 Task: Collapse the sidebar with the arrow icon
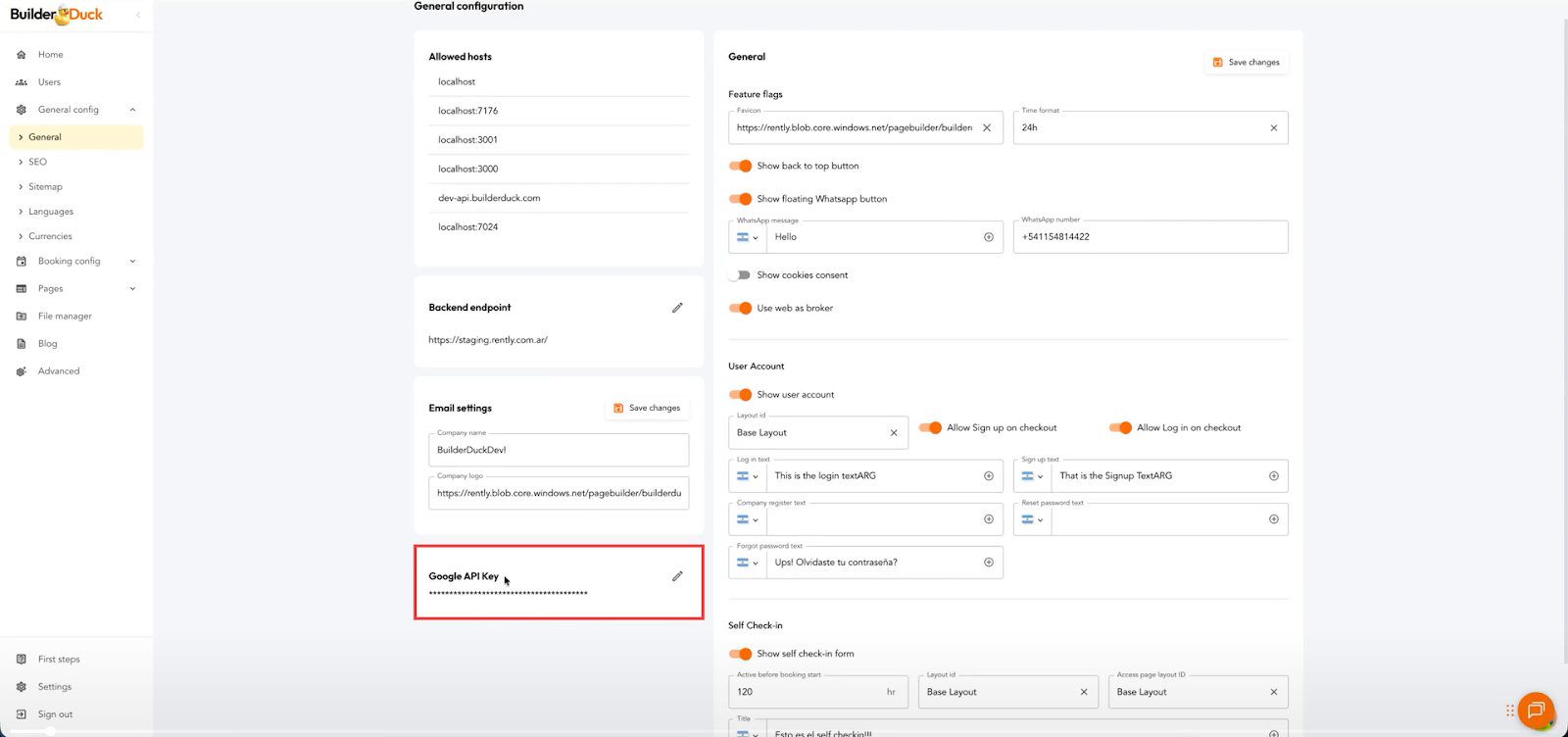(x=138, y=15)
